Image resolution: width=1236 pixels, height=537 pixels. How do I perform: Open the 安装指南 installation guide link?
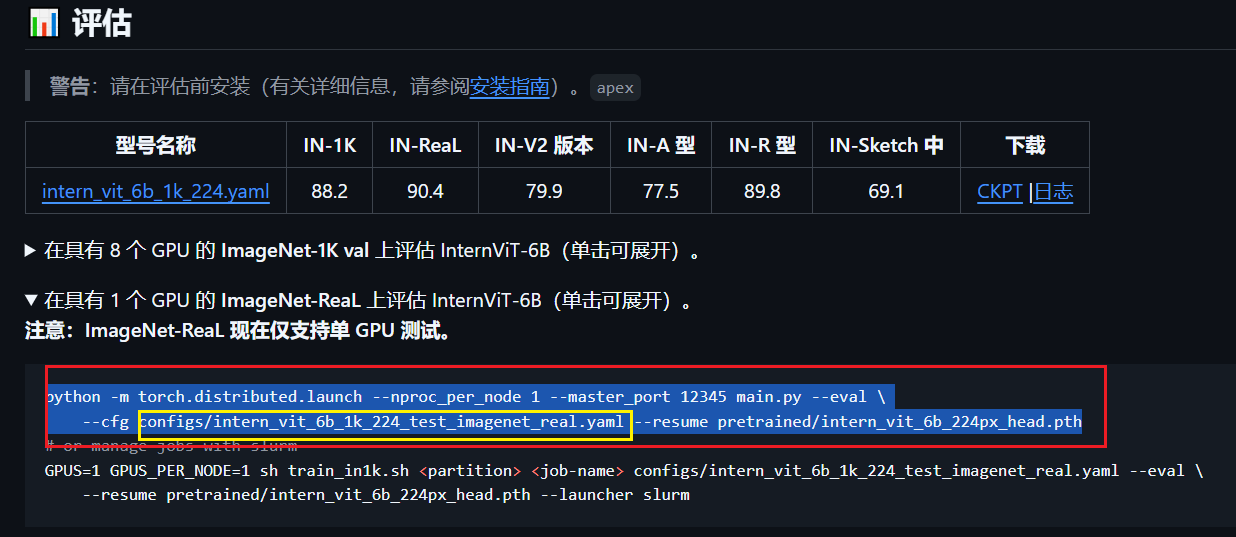click(x=510, y=87)
